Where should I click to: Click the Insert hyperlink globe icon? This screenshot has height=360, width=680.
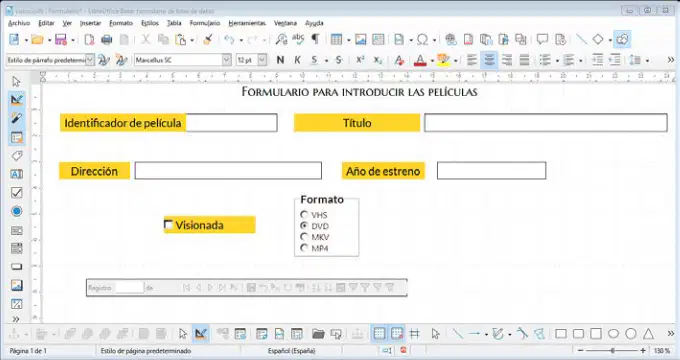[x=451, y=39]
